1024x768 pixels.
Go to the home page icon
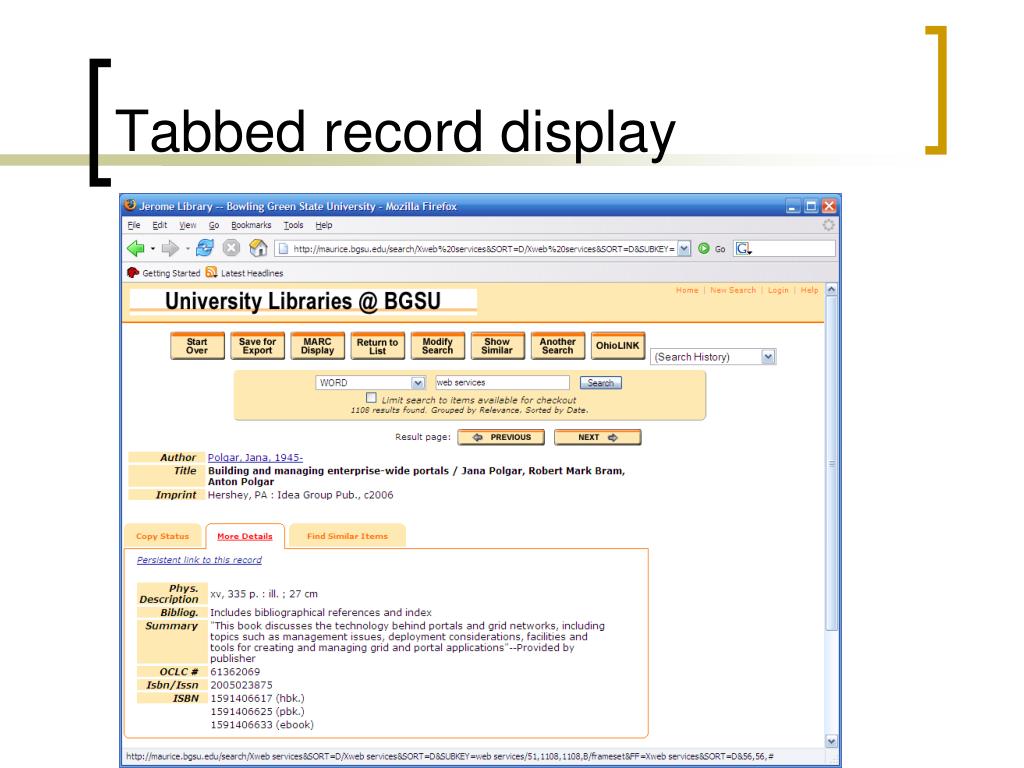tap(259, 248)
